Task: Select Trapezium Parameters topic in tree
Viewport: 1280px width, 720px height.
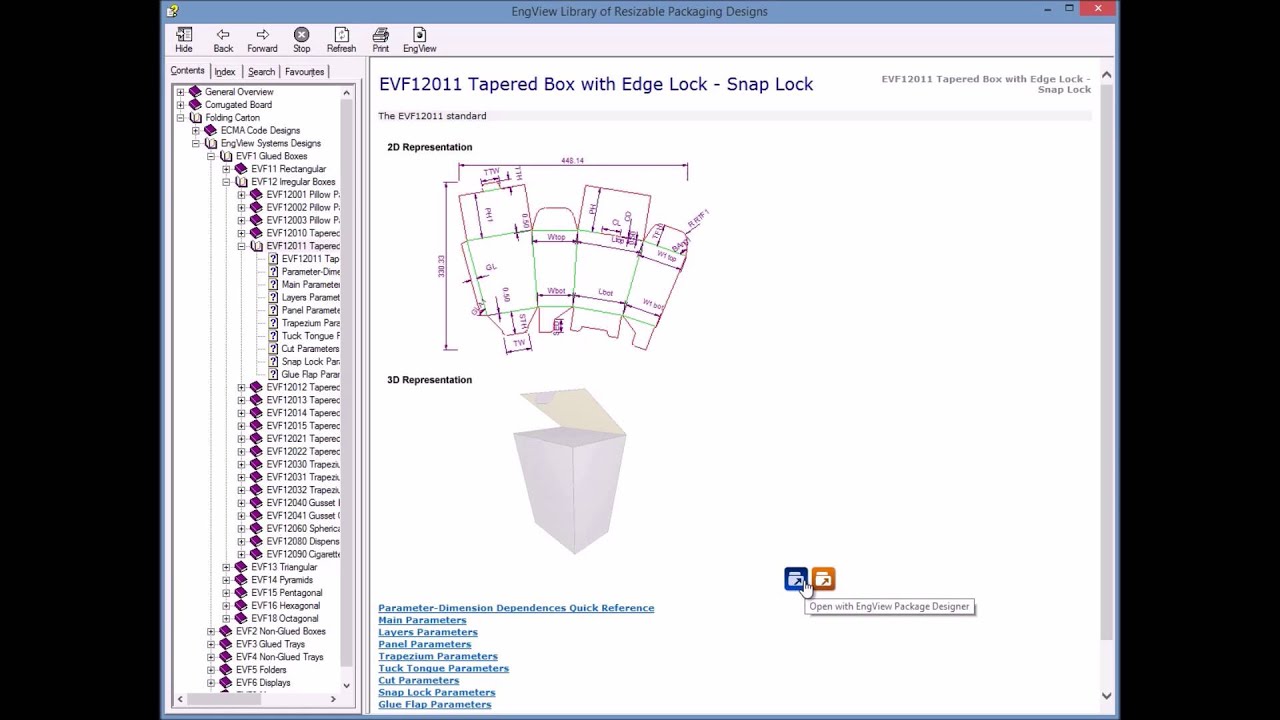Action: point(310,323)
